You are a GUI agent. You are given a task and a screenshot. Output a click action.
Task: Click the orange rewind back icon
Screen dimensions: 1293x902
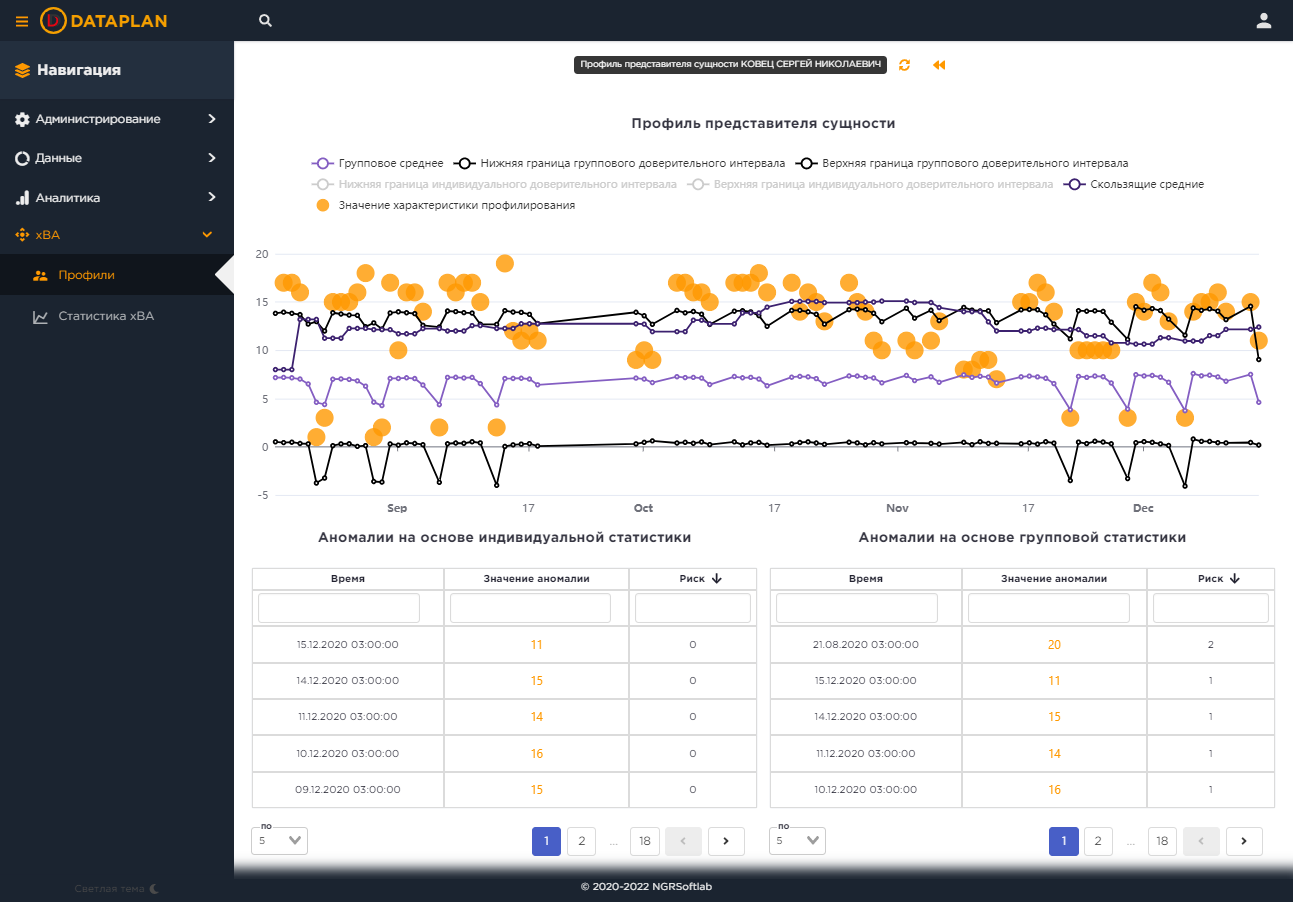click(939, 65)
